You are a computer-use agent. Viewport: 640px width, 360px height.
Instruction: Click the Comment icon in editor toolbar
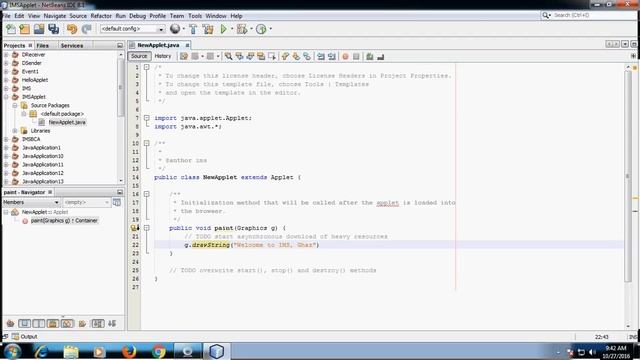(x=370, y=56)
